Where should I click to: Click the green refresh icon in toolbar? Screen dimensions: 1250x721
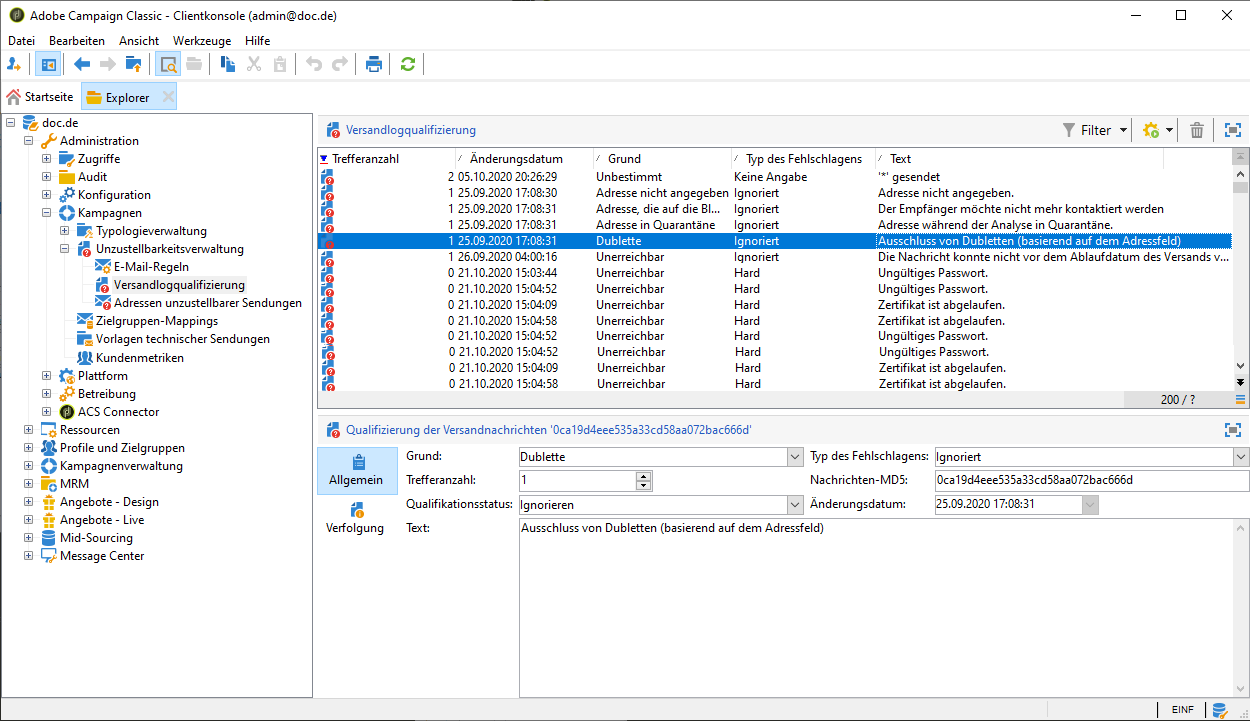(x=407, y=64)
